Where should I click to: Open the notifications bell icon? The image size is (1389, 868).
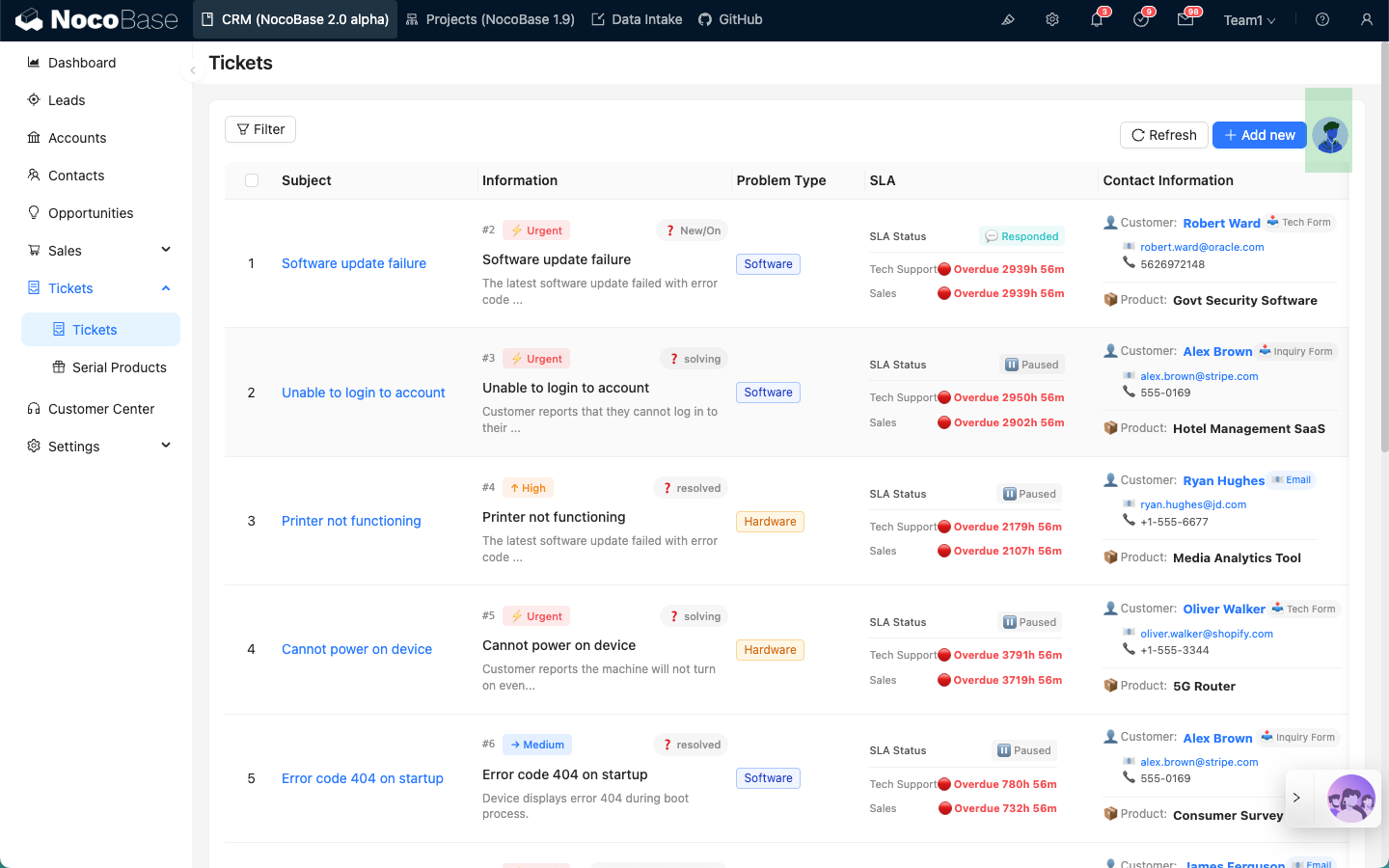tap(1097, 19)
